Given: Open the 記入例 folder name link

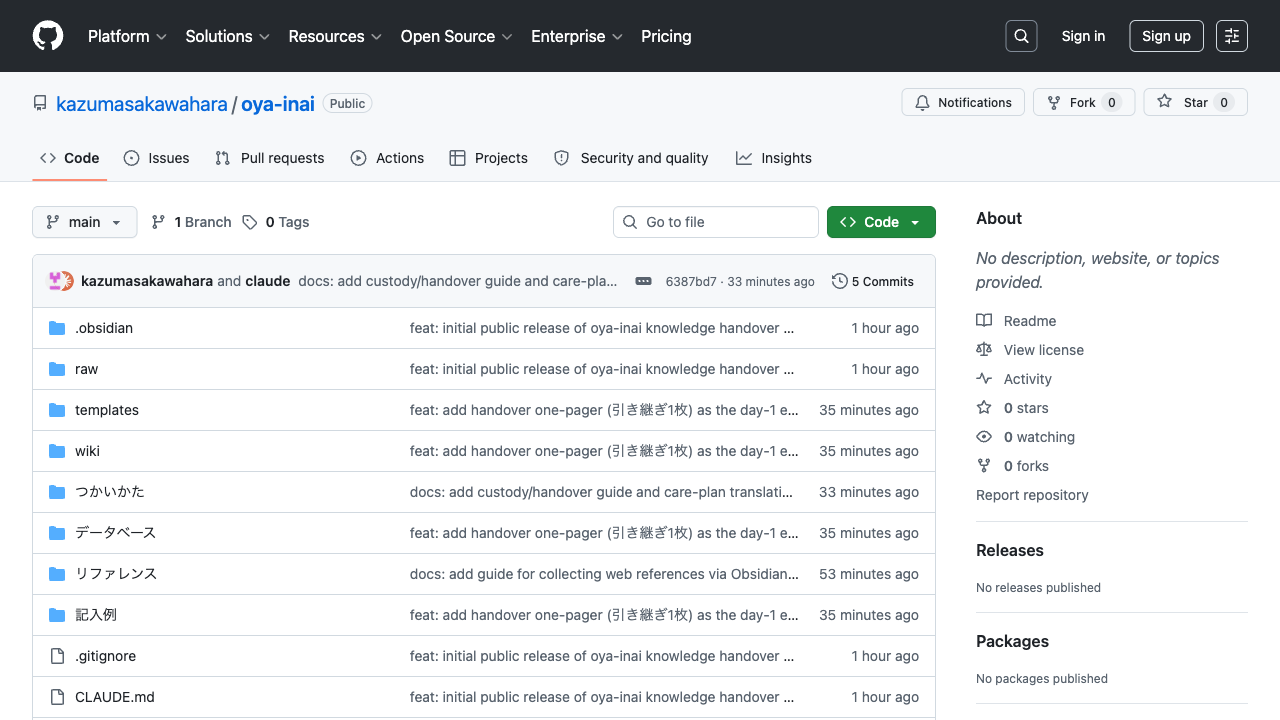Looking at the screenshot, I should pos(96,615).
